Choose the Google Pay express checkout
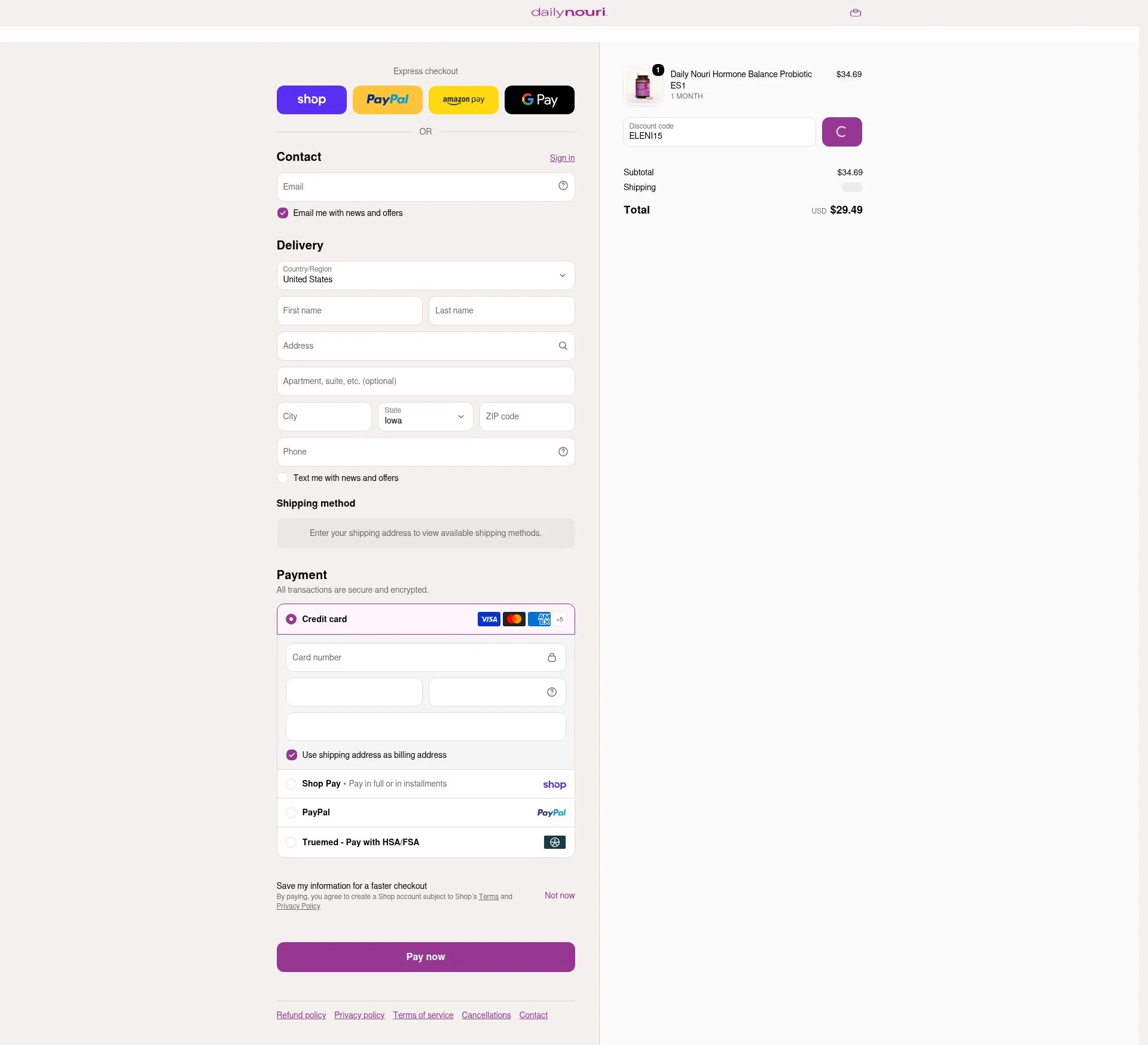 click(539, 100)
